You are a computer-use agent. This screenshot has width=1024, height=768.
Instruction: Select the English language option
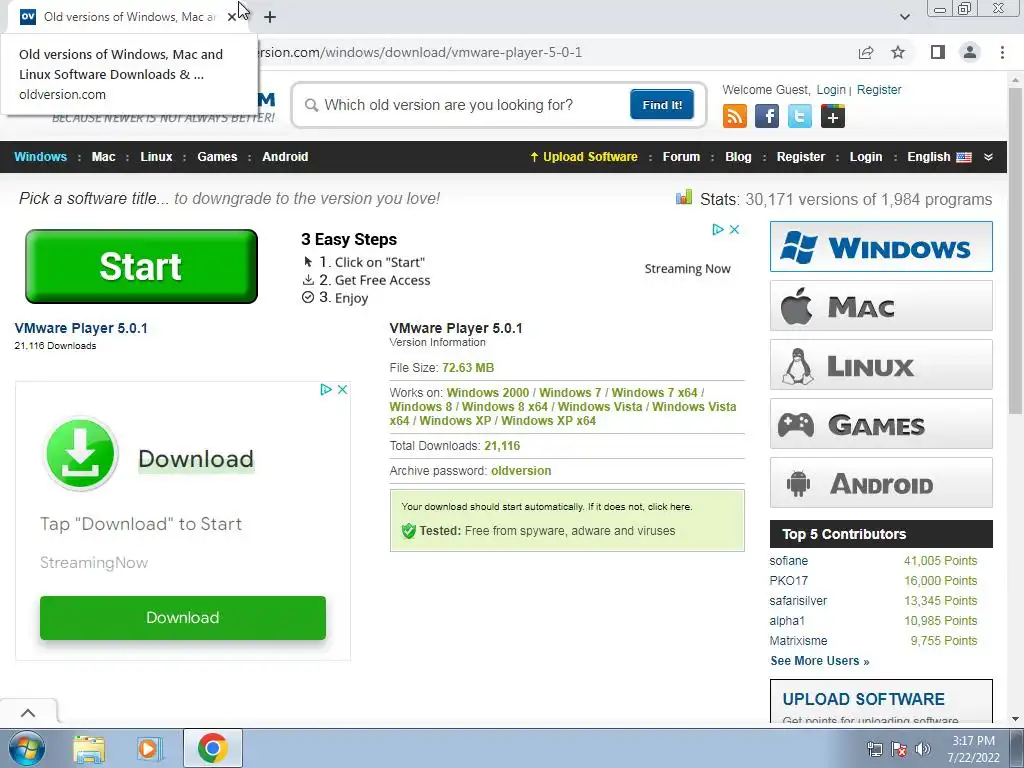tap(939, 157)
